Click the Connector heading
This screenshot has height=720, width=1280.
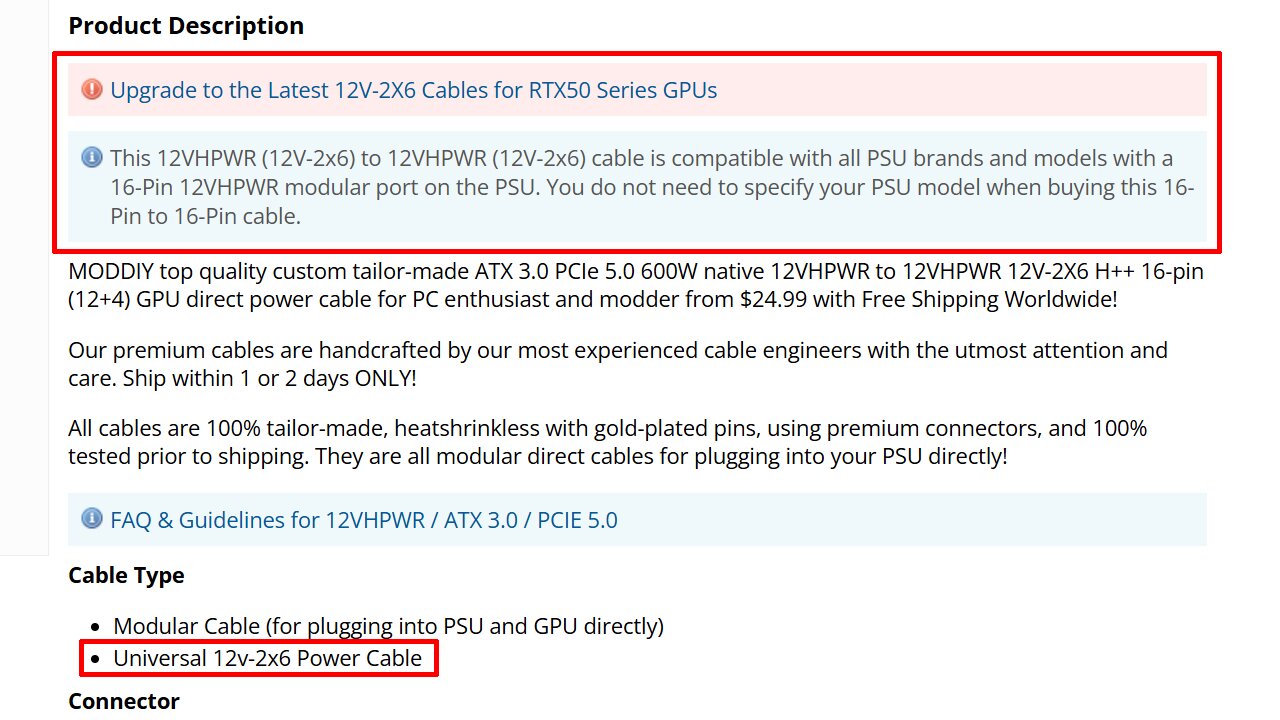(124, 701)
